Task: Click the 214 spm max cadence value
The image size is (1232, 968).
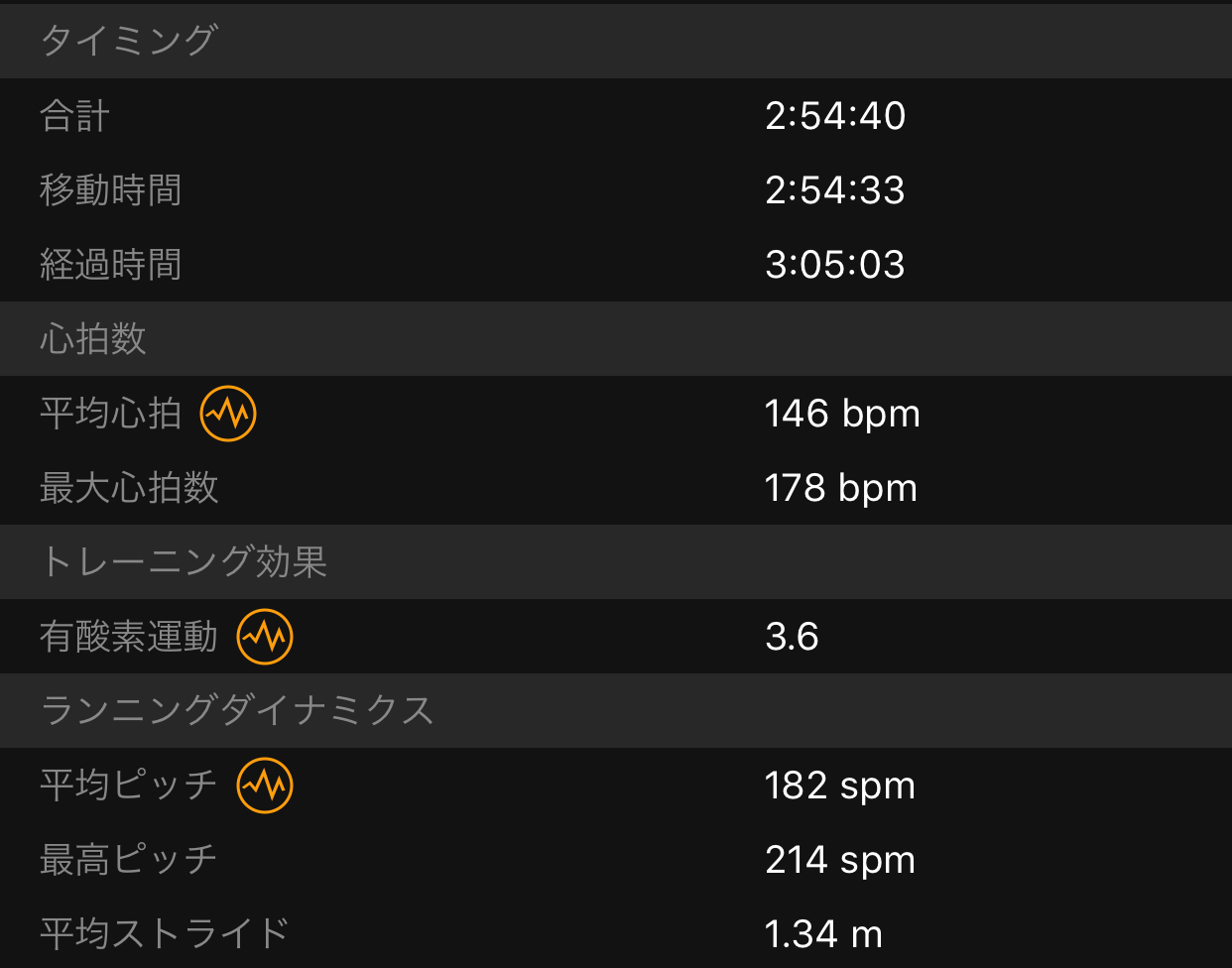Action: pos(840,861)
